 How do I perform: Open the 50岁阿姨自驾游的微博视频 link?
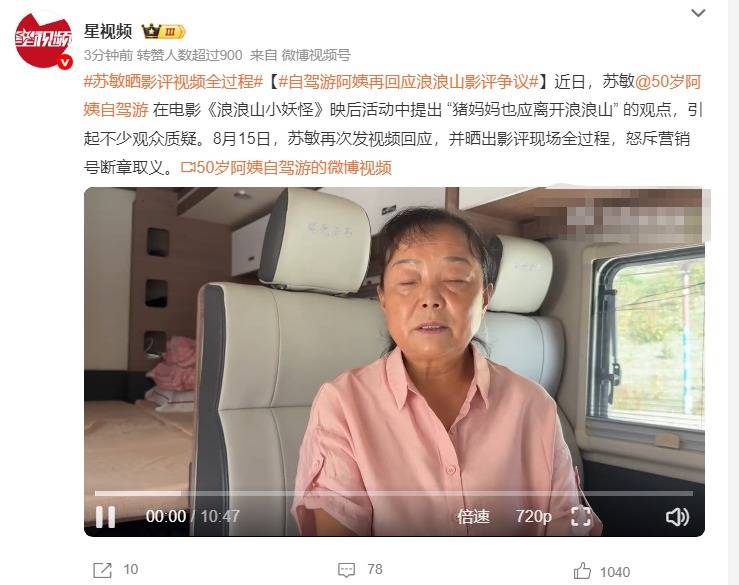tap(286, 168)
